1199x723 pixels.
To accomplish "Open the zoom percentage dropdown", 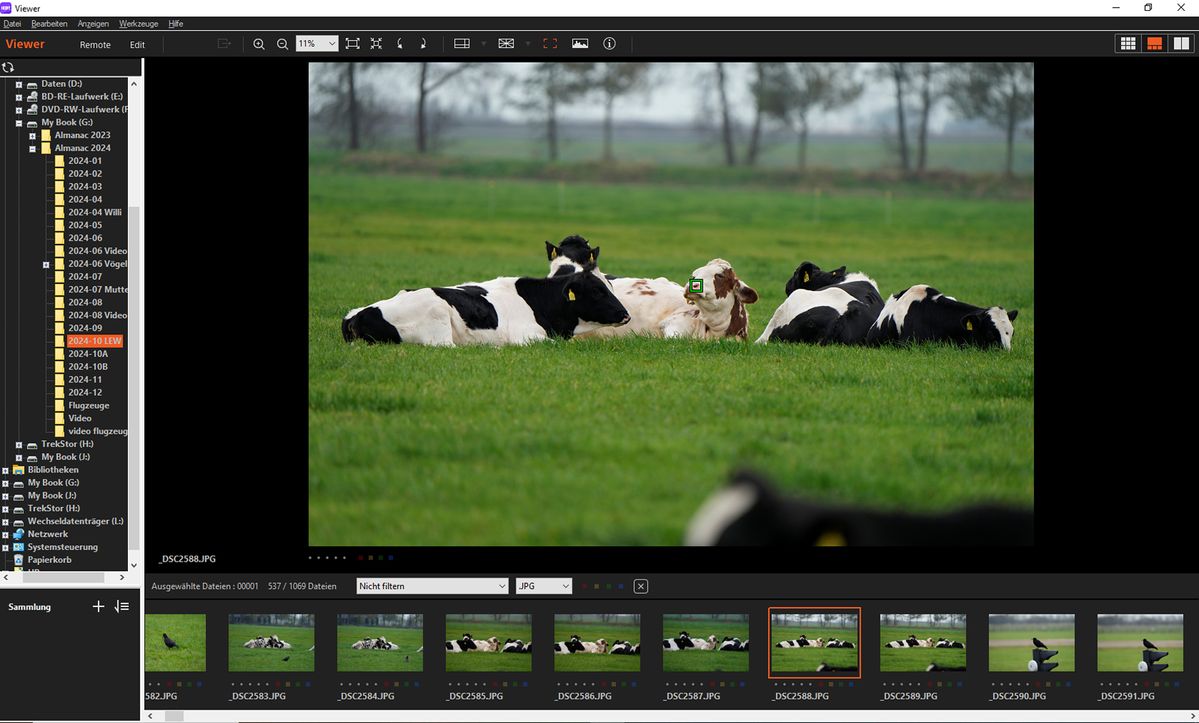I will pos(332,43).
